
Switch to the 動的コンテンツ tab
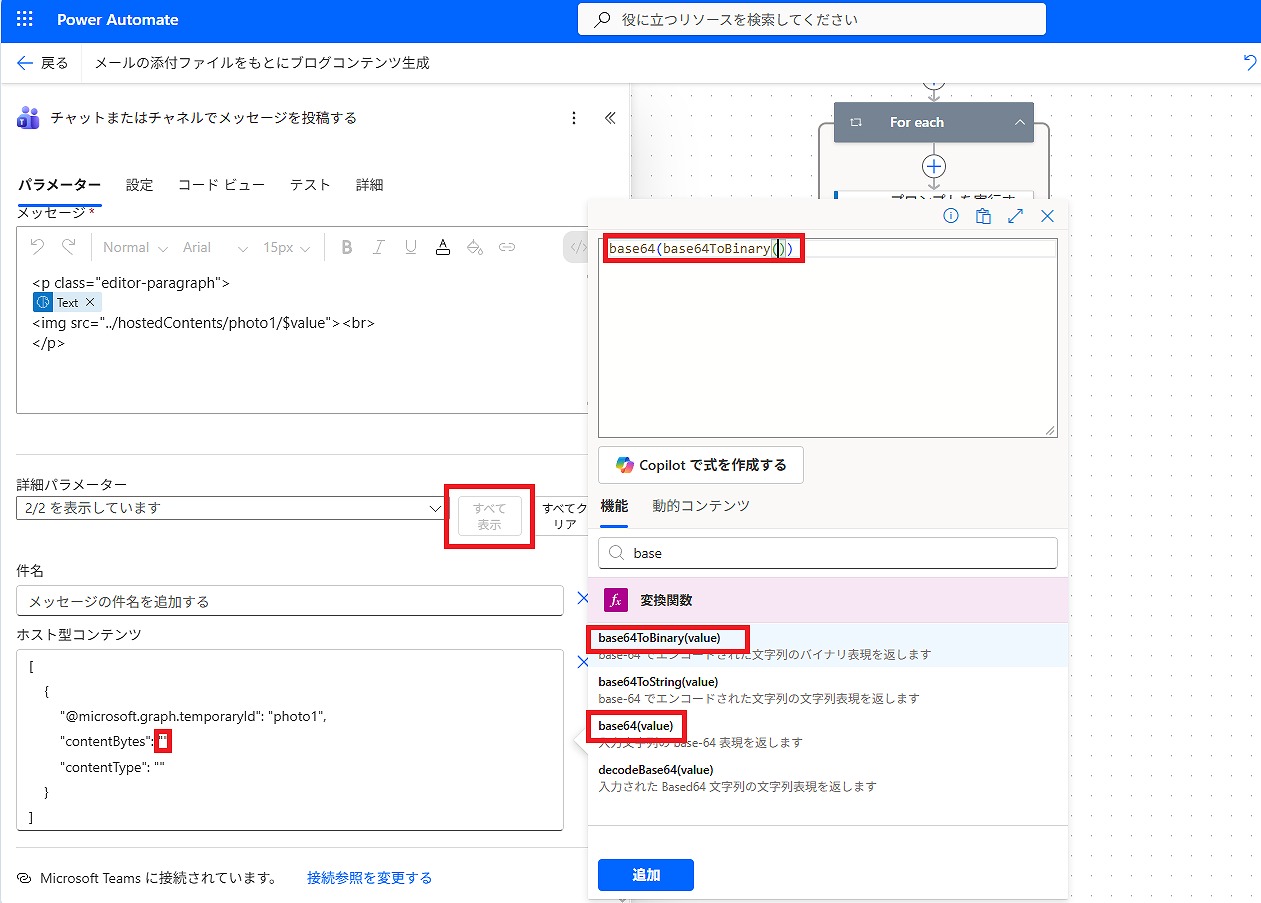(700, 506)
